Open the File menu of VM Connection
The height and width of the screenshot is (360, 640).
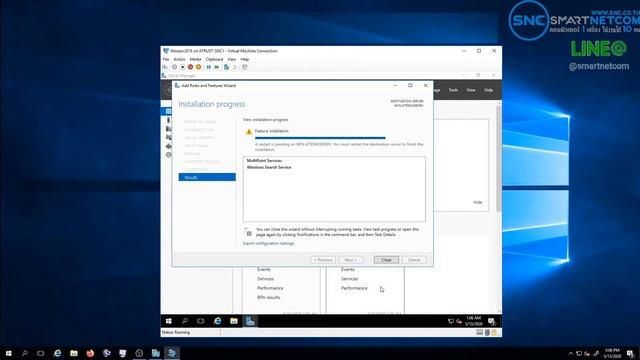click(x=166, y=59)
